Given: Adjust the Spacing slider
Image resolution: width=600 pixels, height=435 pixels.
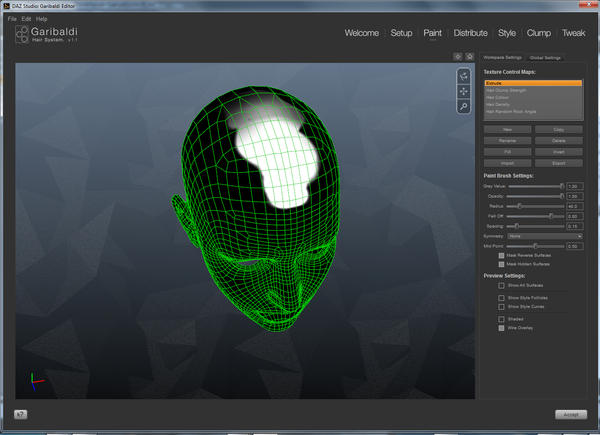Looking at the screenshot, I should (536, 226).
